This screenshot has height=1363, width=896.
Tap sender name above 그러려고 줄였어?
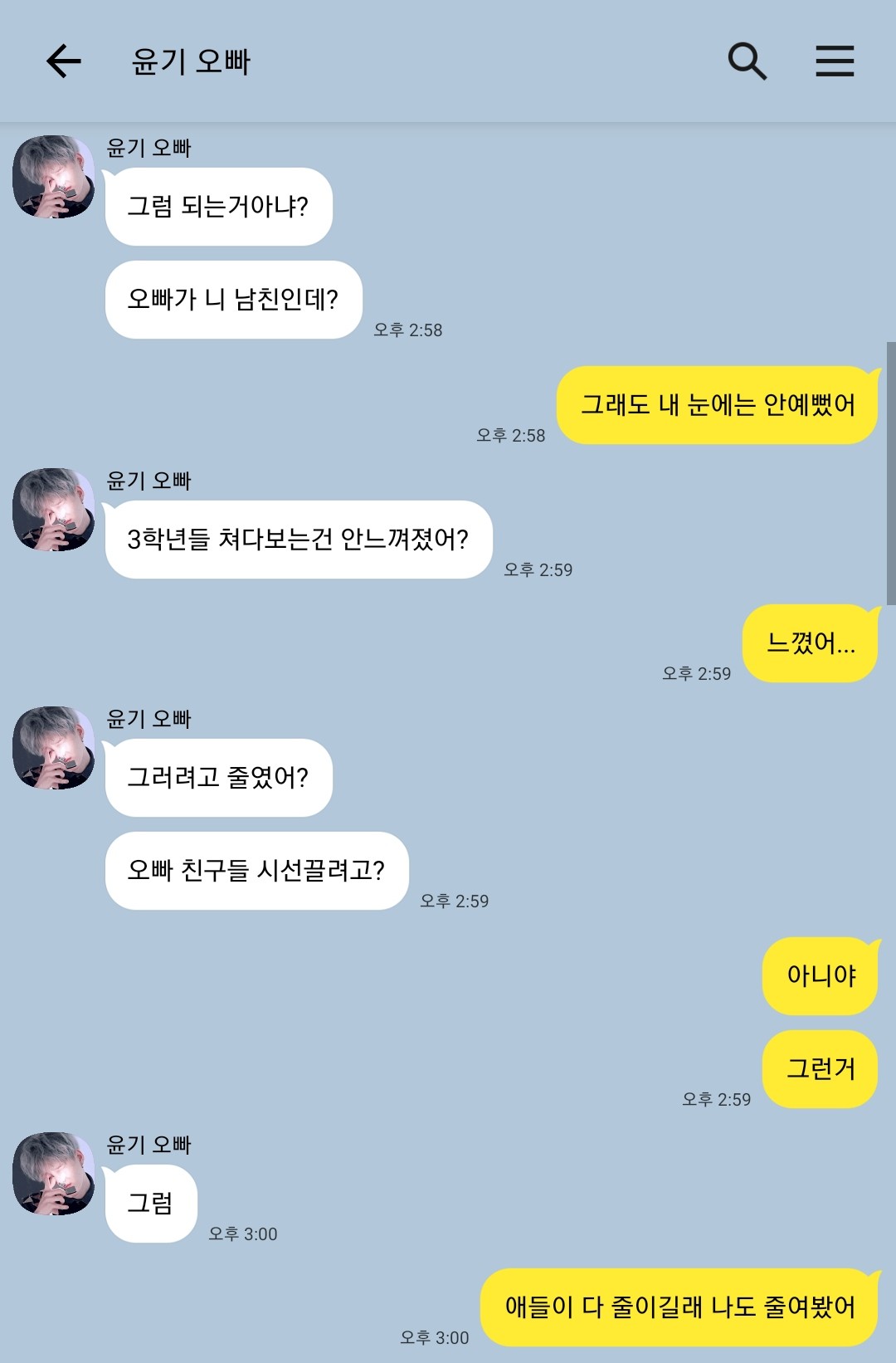[149, 719]
